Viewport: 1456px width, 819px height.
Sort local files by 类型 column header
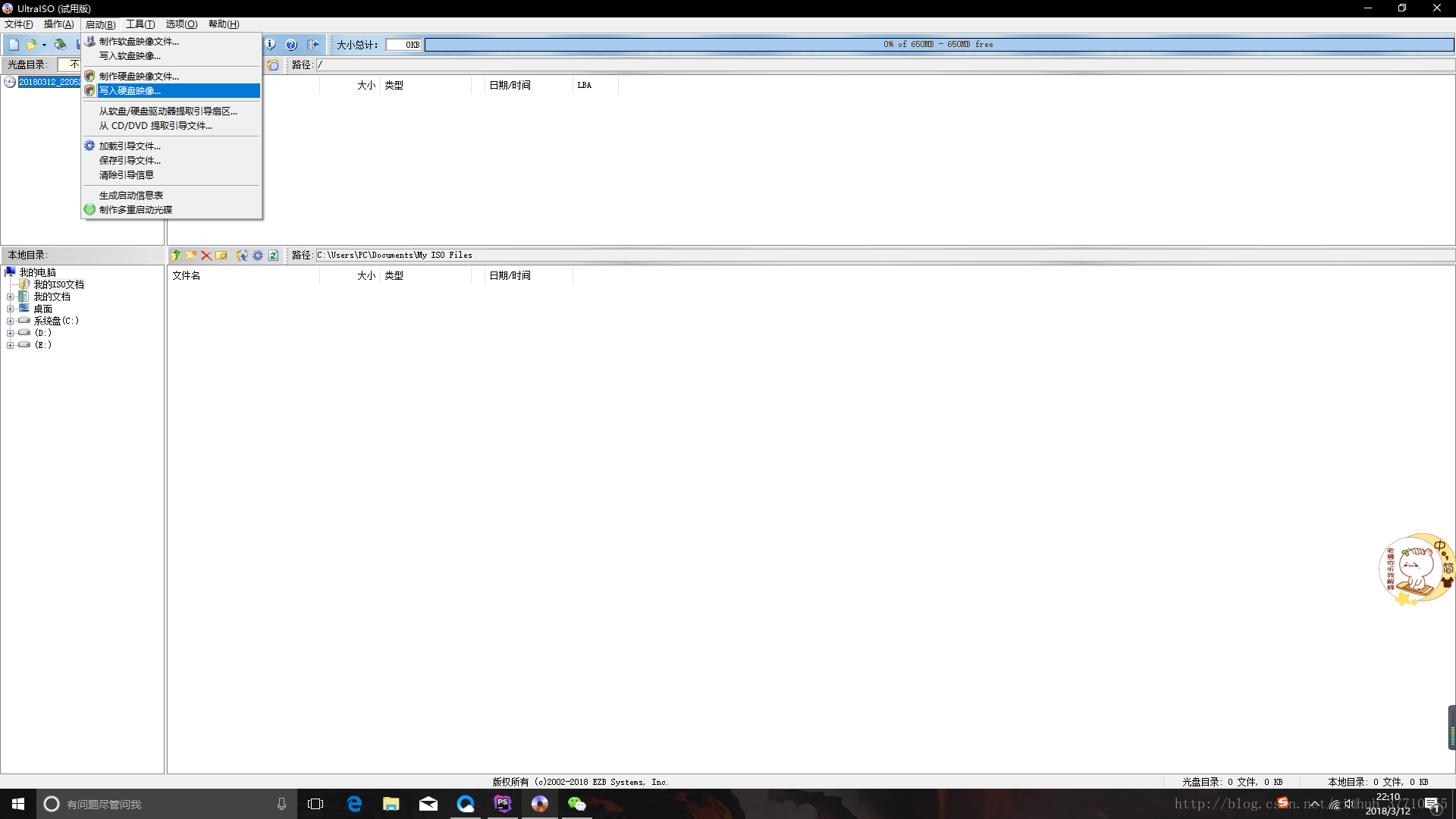[x=425, y=276]
